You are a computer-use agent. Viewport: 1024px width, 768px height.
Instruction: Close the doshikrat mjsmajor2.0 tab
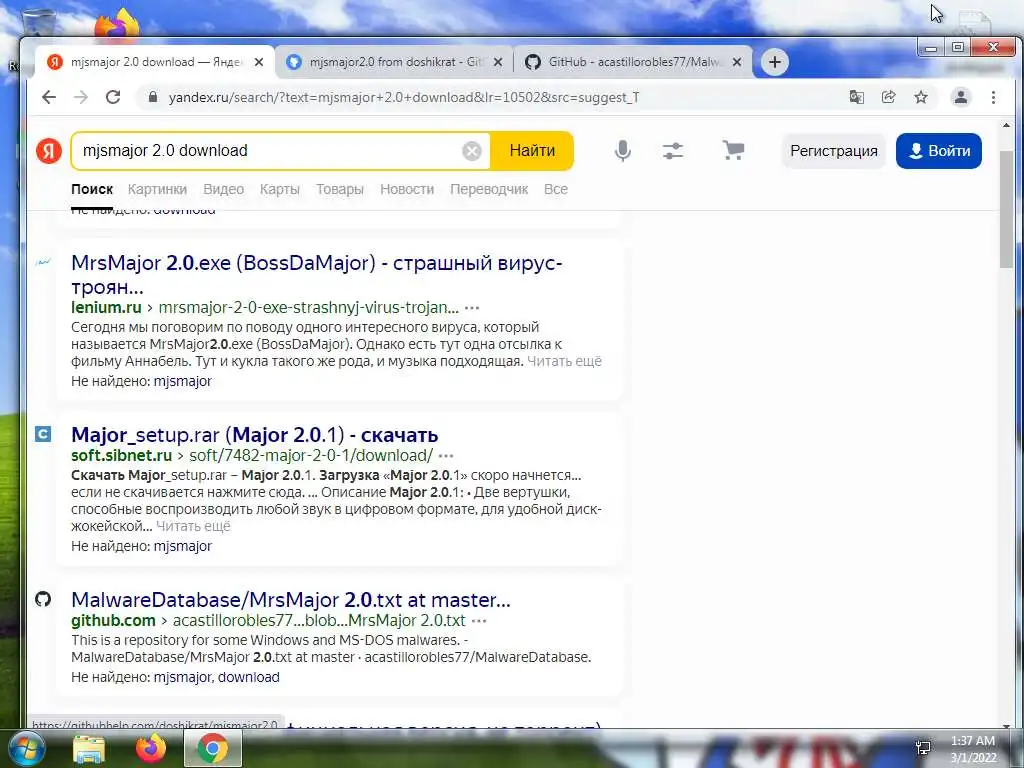point(498,62)
